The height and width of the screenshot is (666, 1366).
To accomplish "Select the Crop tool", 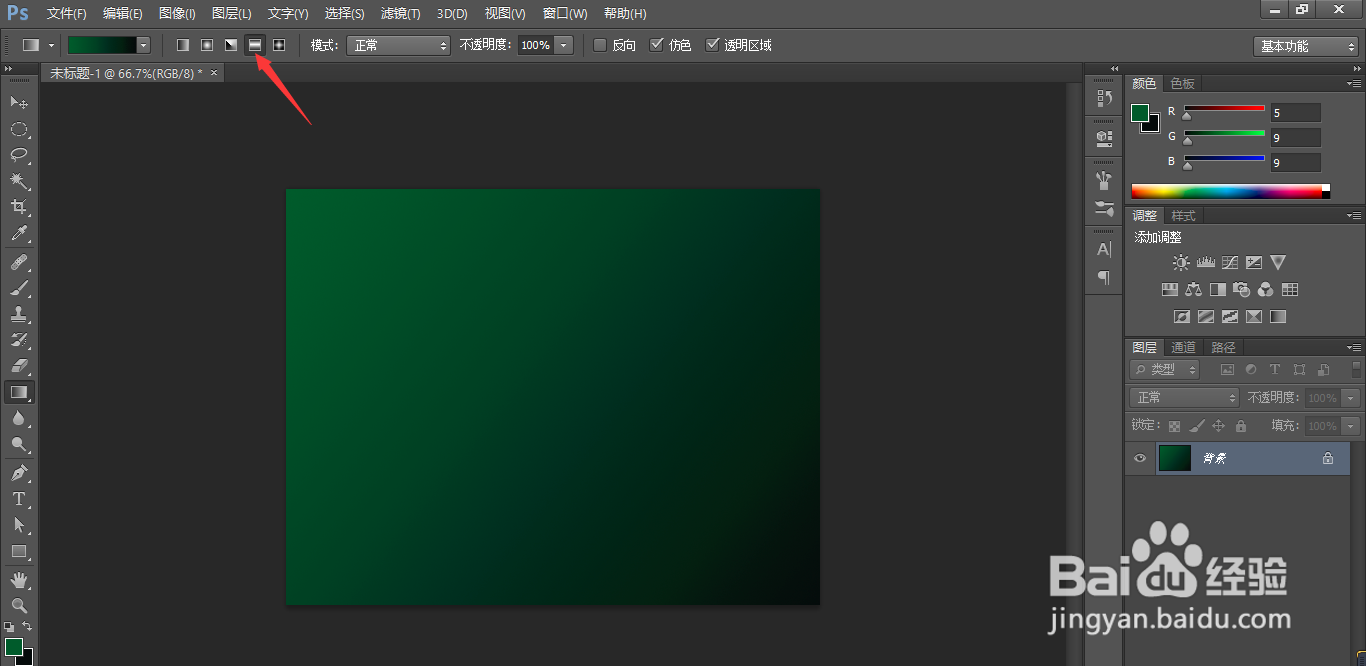I will pos(19,207).
